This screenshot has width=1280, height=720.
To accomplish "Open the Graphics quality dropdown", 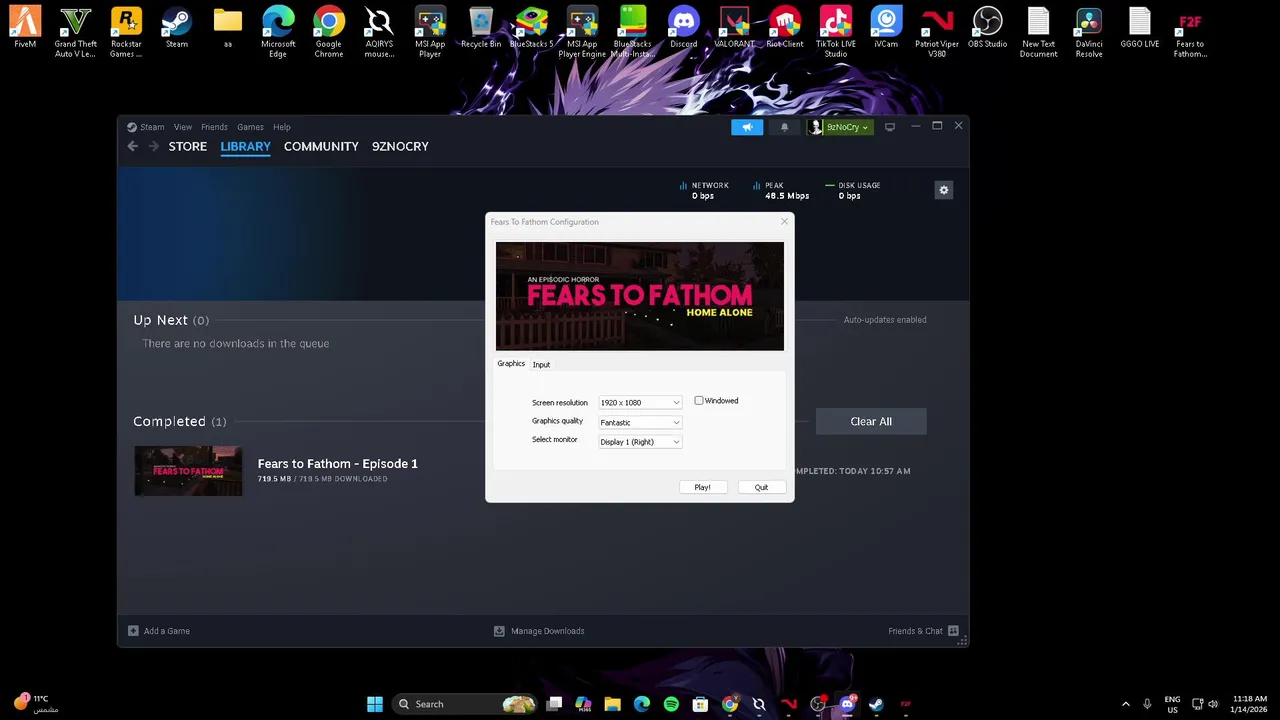I will [640, 422].
